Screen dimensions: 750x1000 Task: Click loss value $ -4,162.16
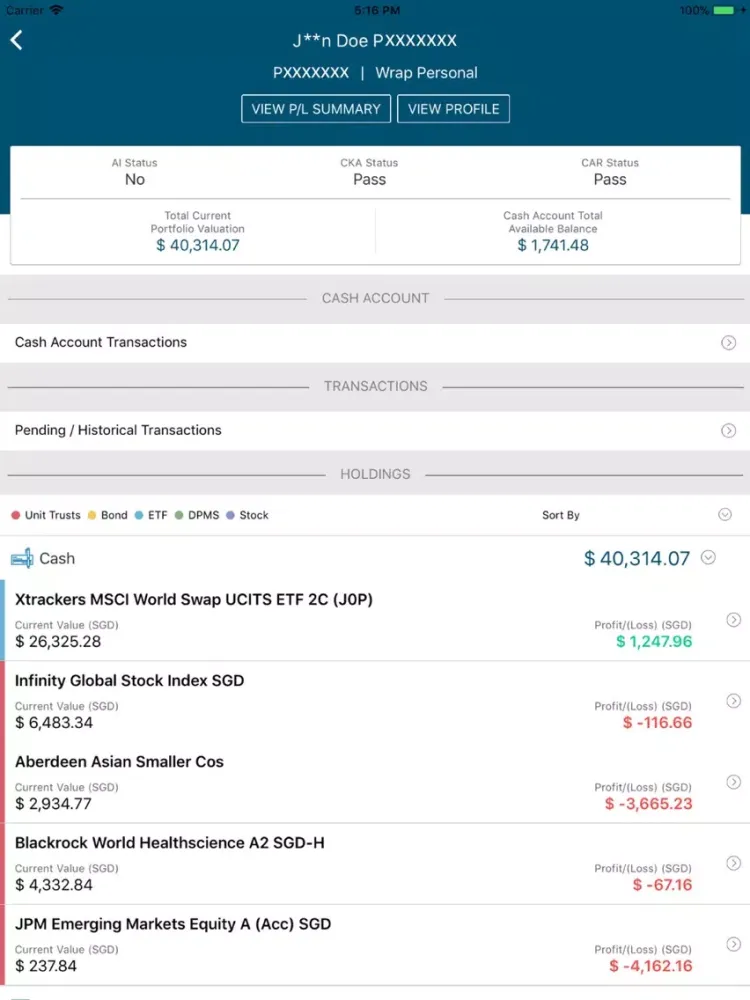click(651, 966)
